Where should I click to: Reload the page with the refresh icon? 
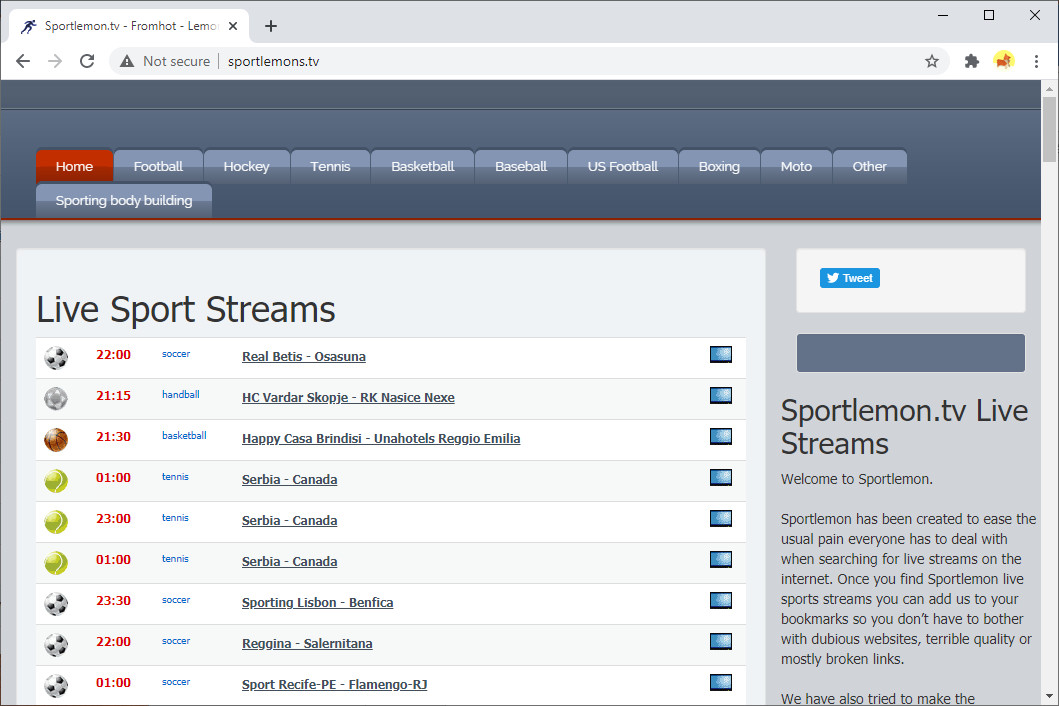coord(87,61)
